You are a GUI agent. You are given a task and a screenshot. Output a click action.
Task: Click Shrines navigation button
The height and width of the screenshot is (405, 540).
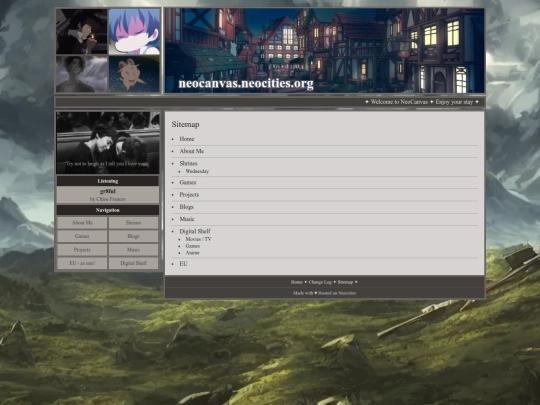pos(133,223)
